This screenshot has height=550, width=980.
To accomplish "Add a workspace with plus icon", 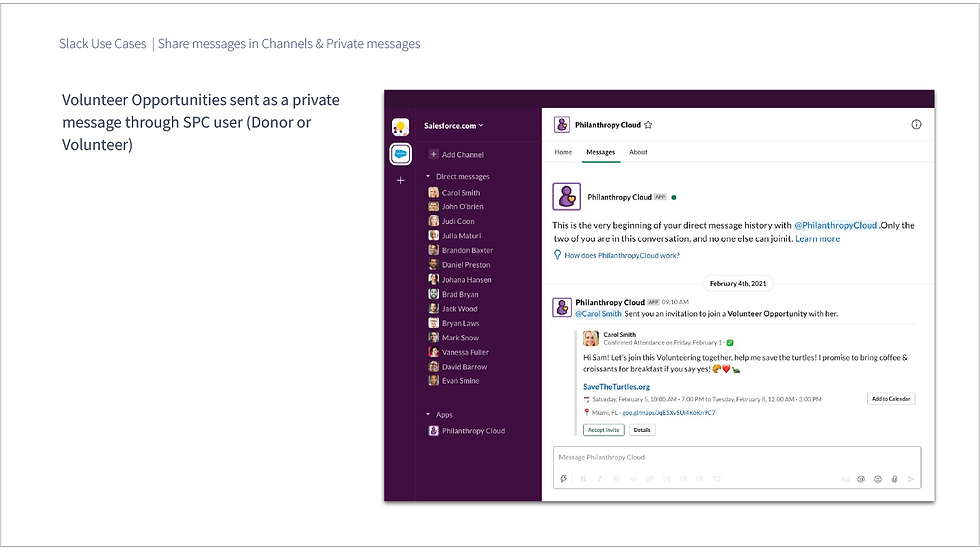I will (x=401, y=180).
